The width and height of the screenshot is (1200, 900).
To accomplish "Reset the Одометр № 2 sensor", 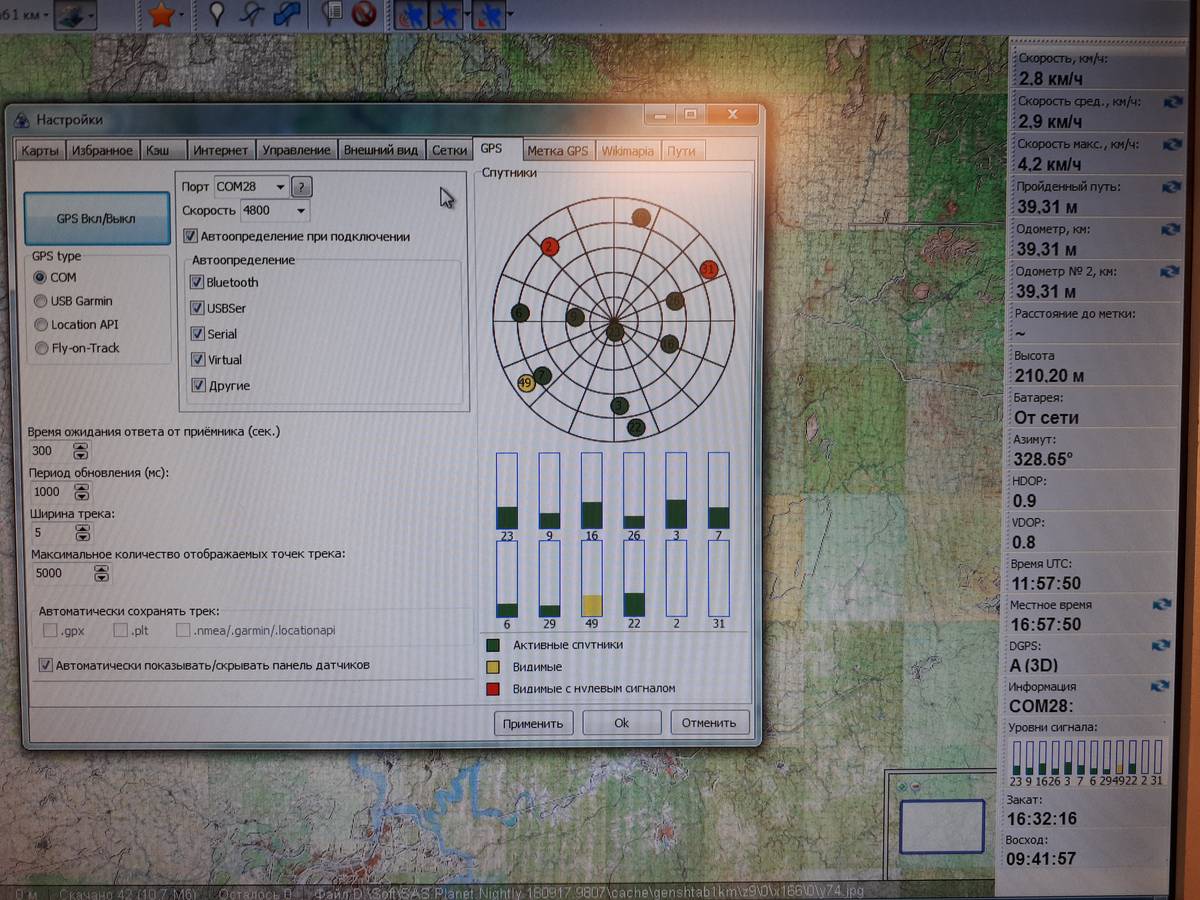I will [1171, 271].
